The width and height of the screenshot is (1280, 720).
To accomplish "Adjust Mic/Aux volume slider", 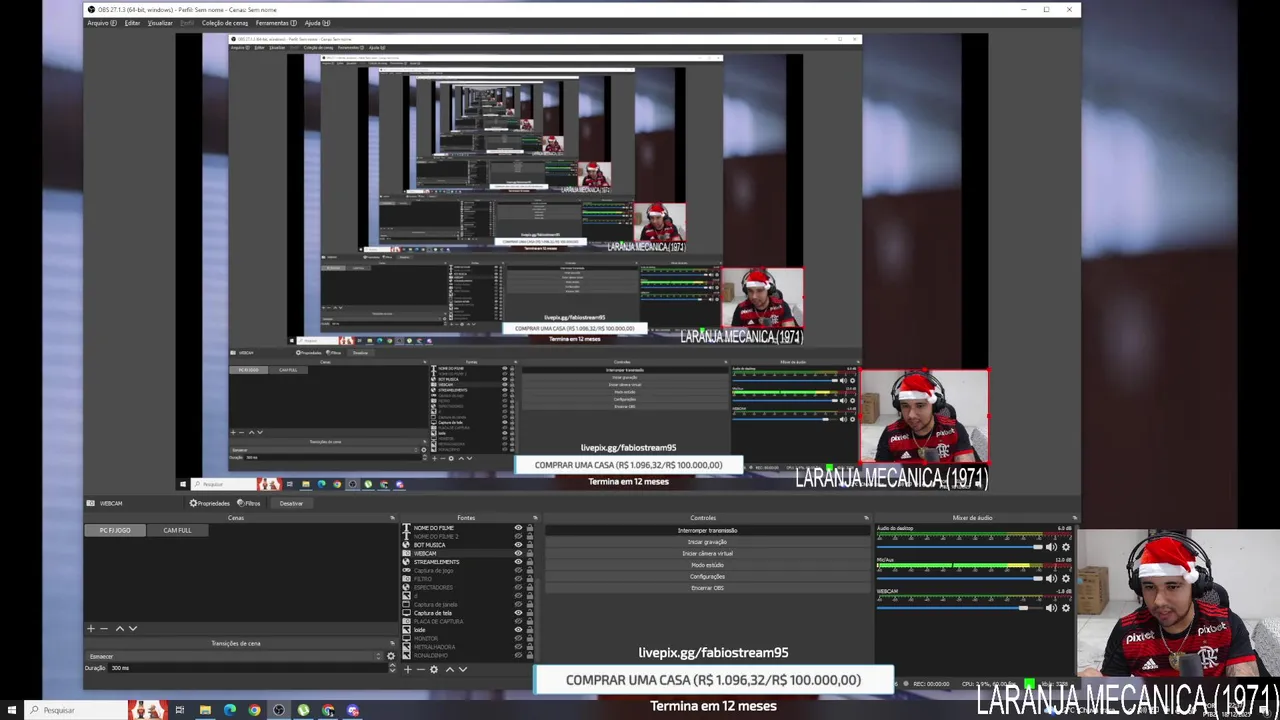I will click(959, 578).
